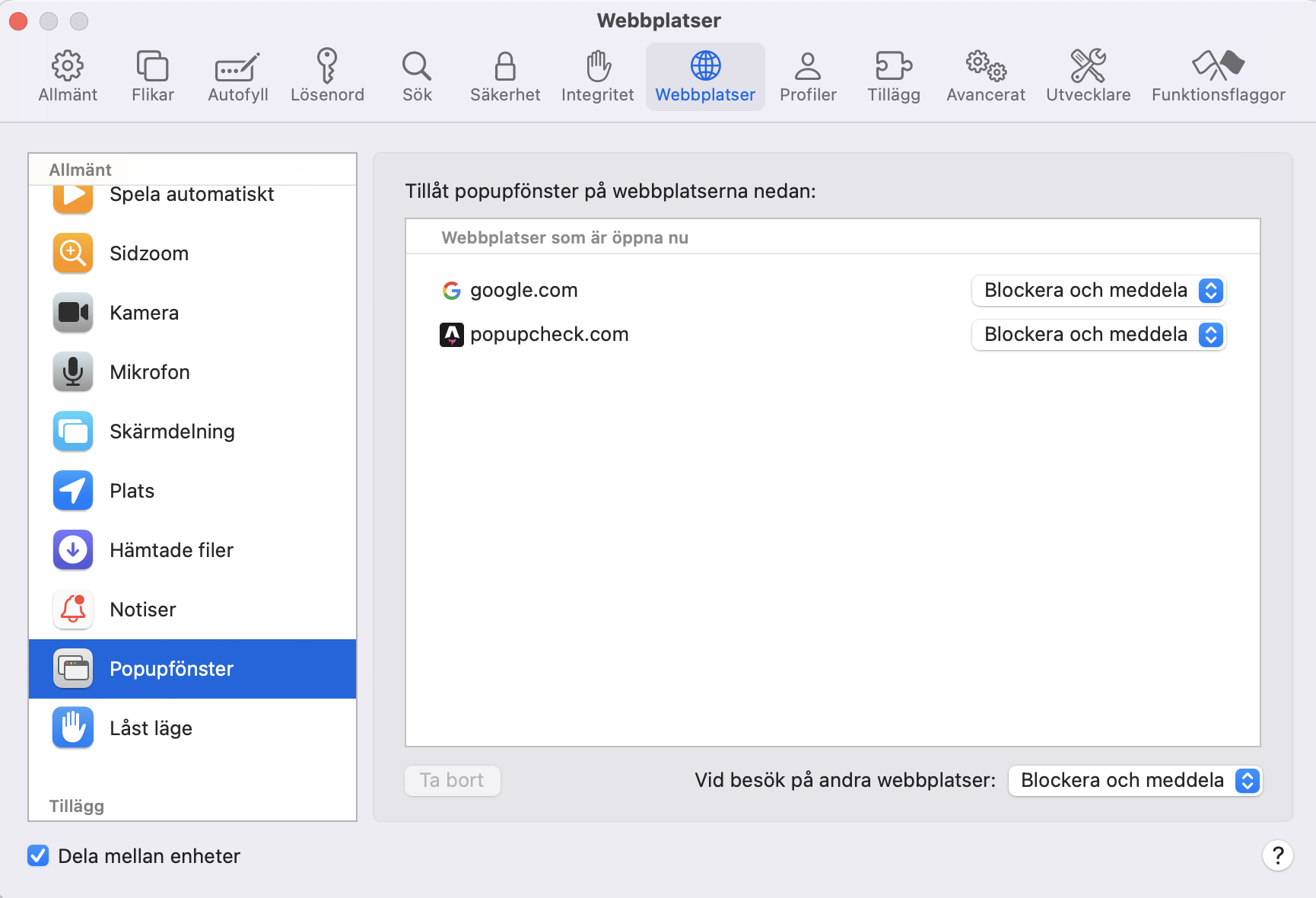Select Låst läge in the sidebar
Viewport: 1316px width, 898px height.
192,728
